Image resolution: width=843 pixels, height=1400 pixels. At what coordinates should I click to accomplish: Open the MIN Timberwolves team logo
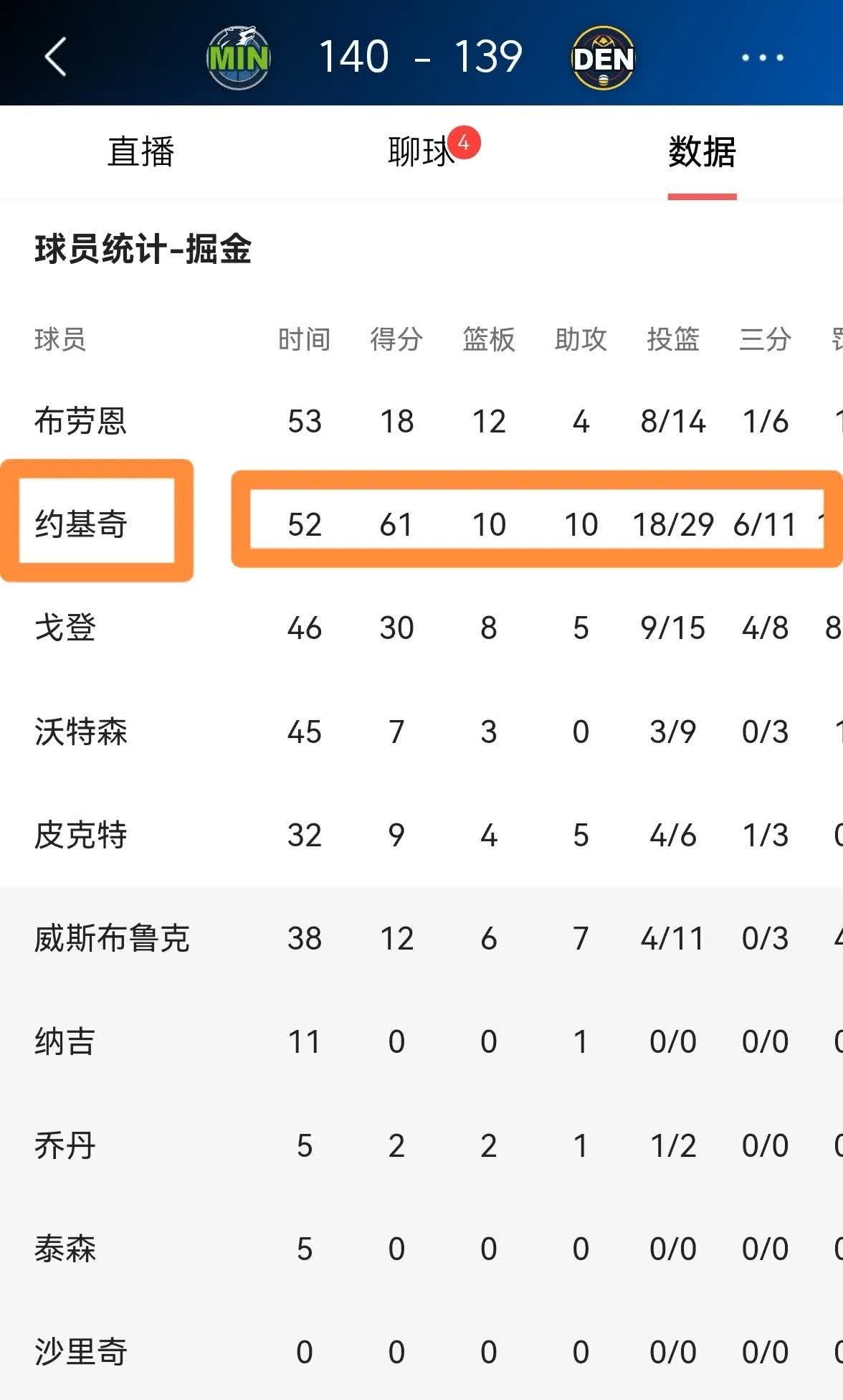click(x=238, y=57)
